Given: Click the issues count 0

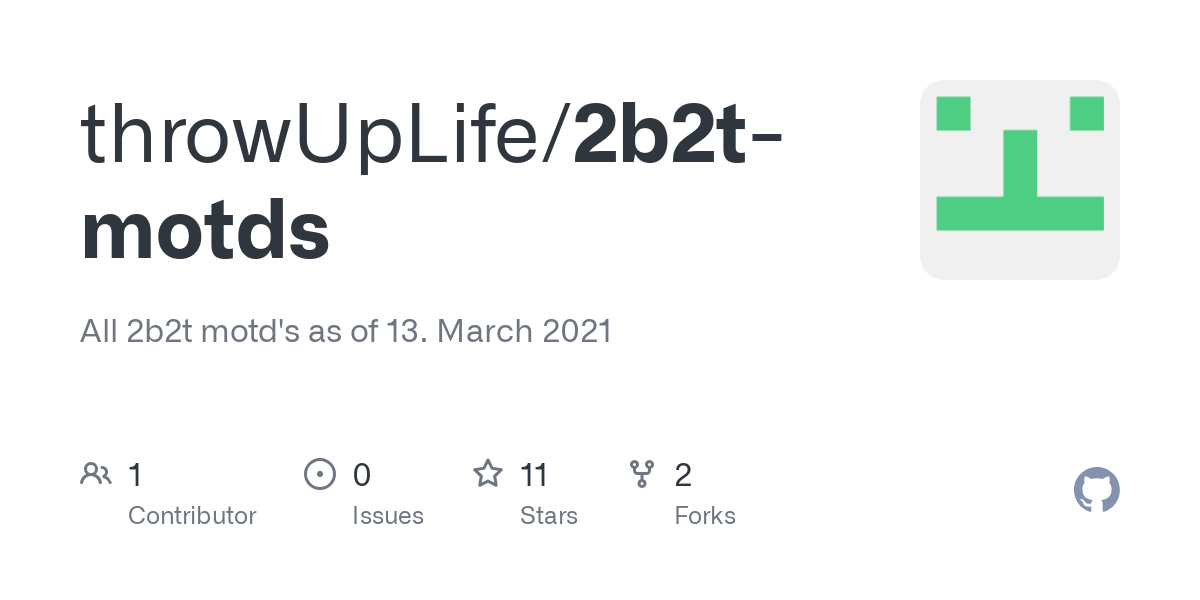Looking at the screenshot, I should [x=362, y=474].
